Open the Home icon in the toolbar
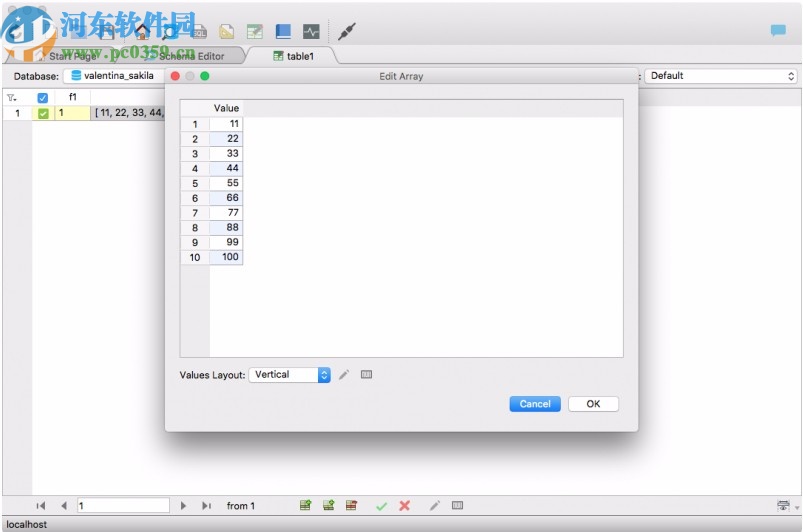803x532 pixels. [x=142, y=32]
